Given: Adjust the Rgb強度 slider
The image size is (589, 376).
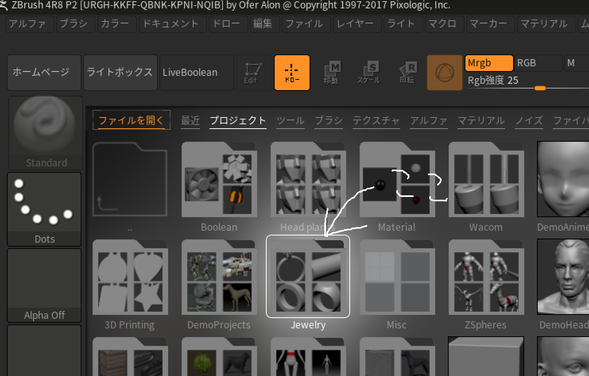Looking at the screenshot, I should (x=527, y=82).
